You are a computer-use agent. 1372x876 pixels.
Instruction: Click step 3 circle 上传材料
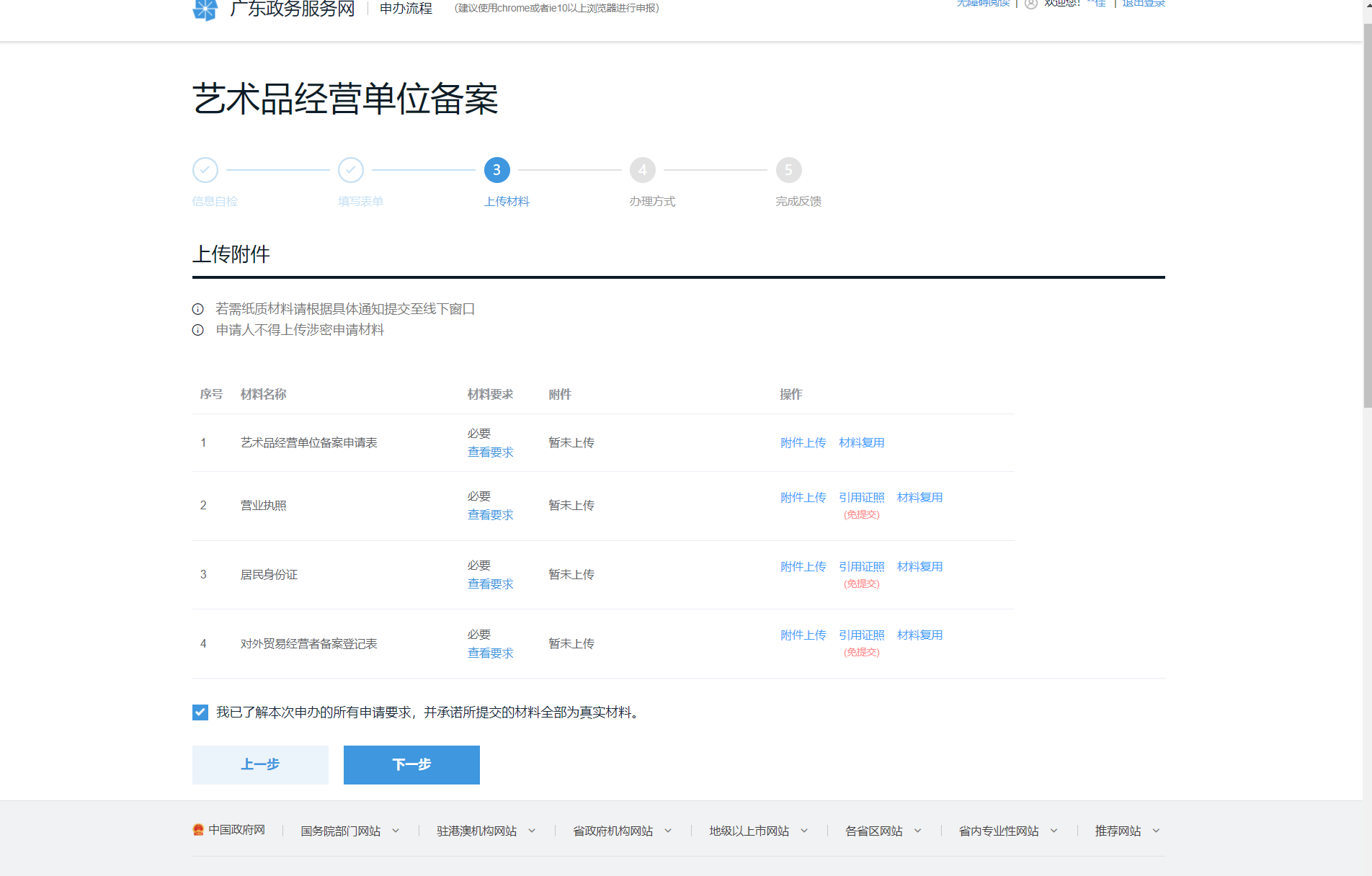point(496,170)
